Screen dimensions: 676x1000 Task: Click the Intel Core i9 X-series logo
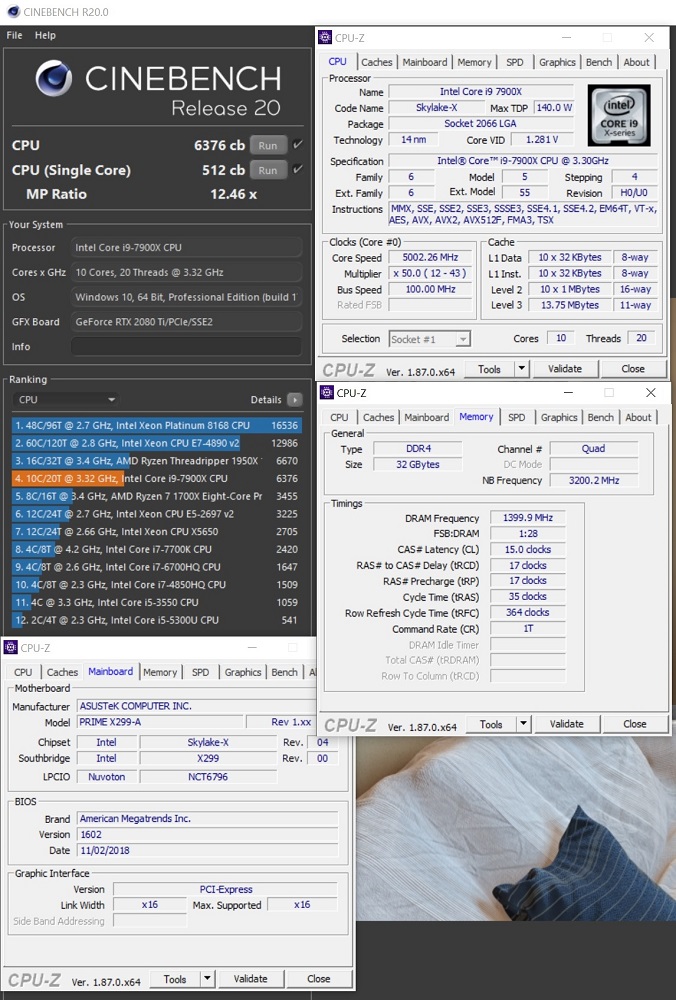619,115
